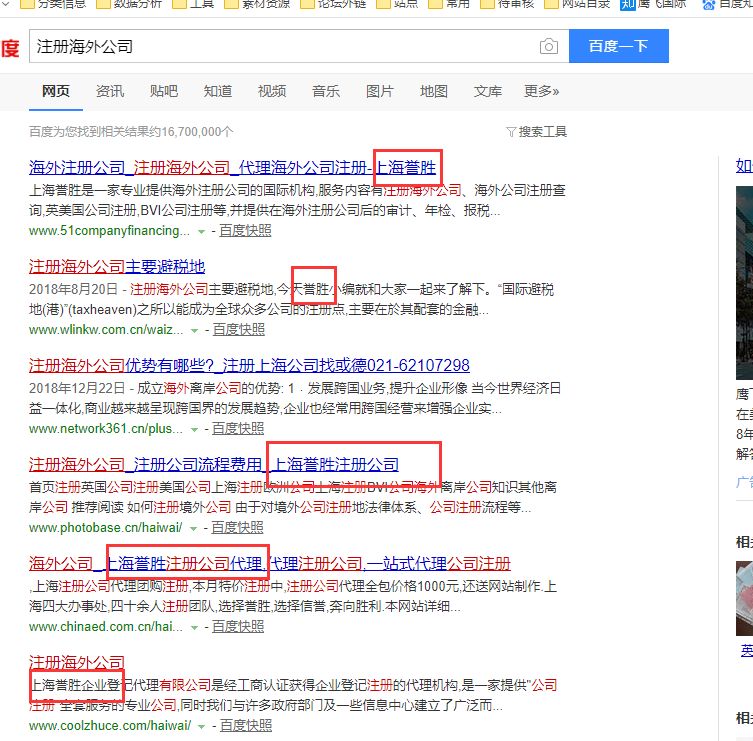Expand dropdown arrow next to wlinkw.com.cn URL
This screenshot has width=753, height=741.
(195, 329)
